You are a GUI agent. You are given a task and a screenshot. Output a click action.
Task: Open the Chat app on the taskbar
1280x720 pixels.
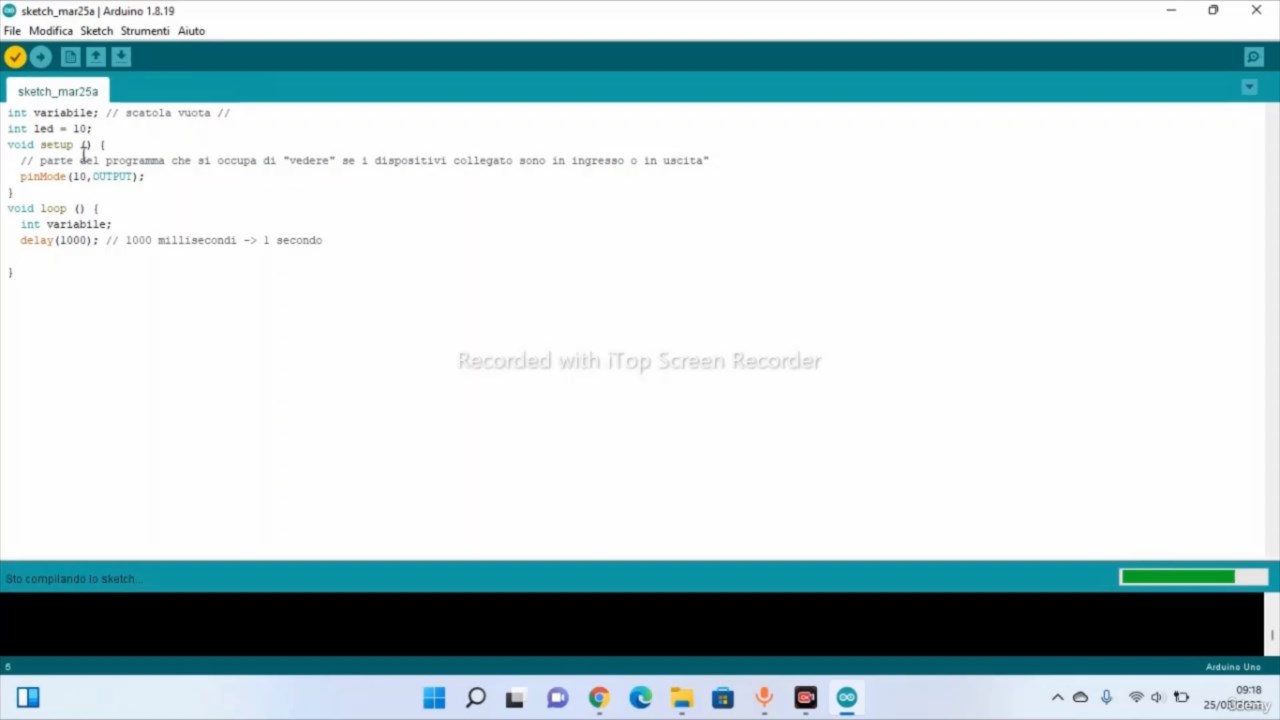point(557,698)
